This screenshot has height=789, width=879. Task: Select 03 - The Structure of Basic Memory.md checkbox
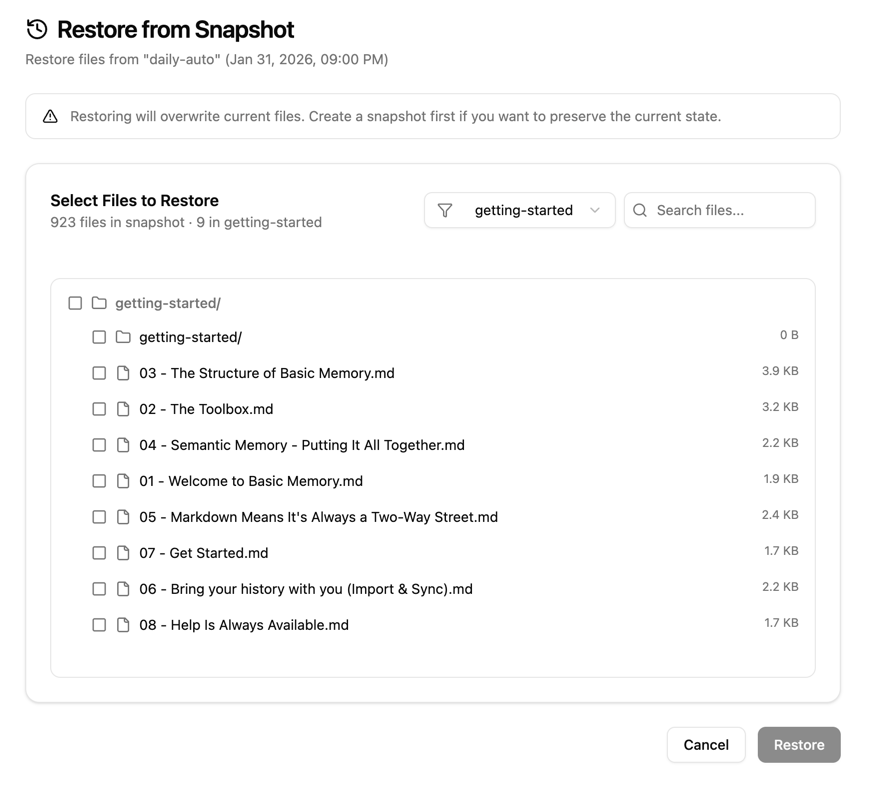(99, 373)
